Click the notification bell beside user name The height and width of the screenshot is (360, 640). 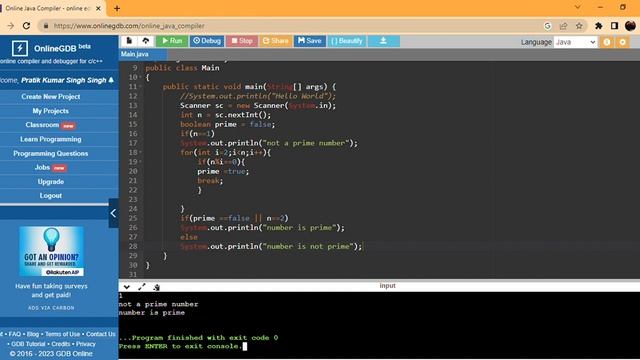[111, 80]
